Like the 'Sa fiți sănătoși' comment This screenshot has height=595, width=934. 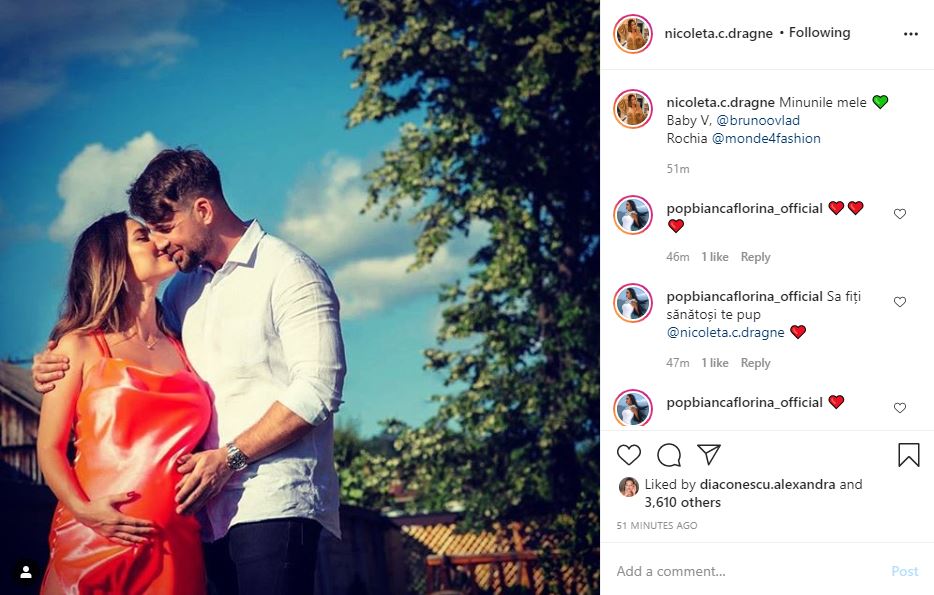pos(899,302)
